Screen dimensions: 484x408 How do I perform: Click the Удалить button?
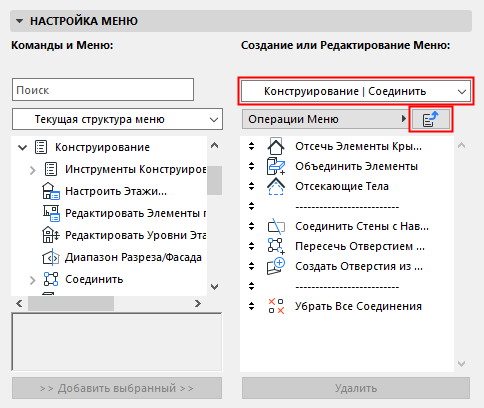point(356,388)
